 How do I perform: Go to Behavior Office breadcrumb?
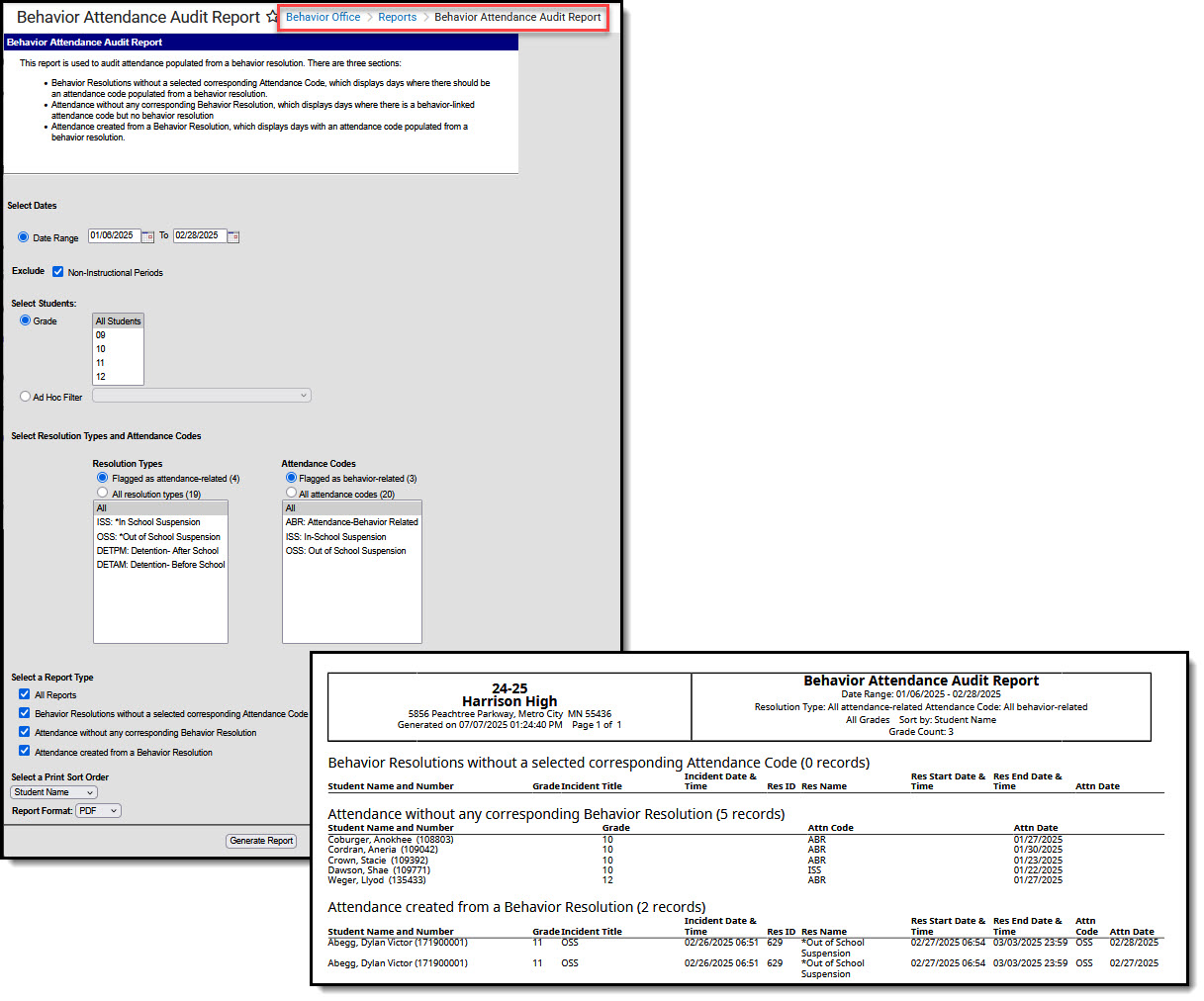click(323, 17)
